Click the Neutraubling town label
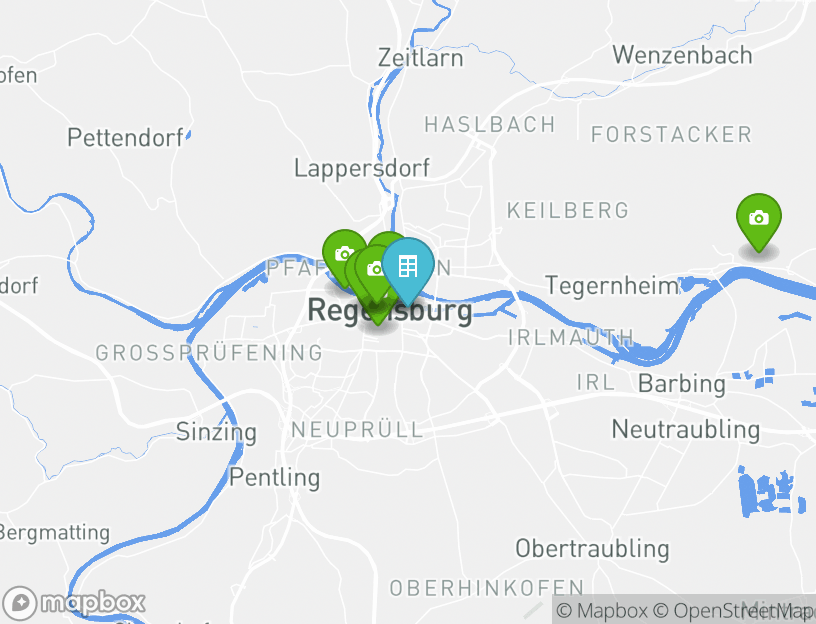 click(x=686, y=429)
